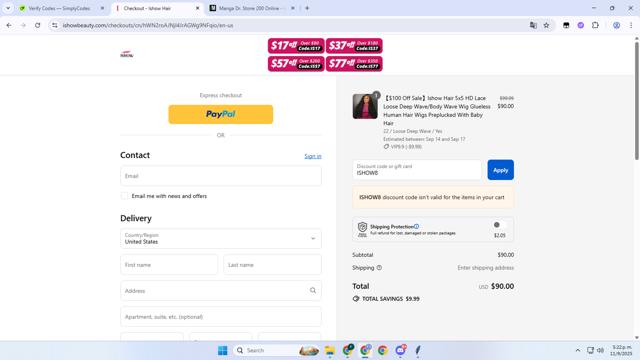Screen dimensions: 640x360
Task: Open the tab search dropdown arrow
Action: pos(8,8)
